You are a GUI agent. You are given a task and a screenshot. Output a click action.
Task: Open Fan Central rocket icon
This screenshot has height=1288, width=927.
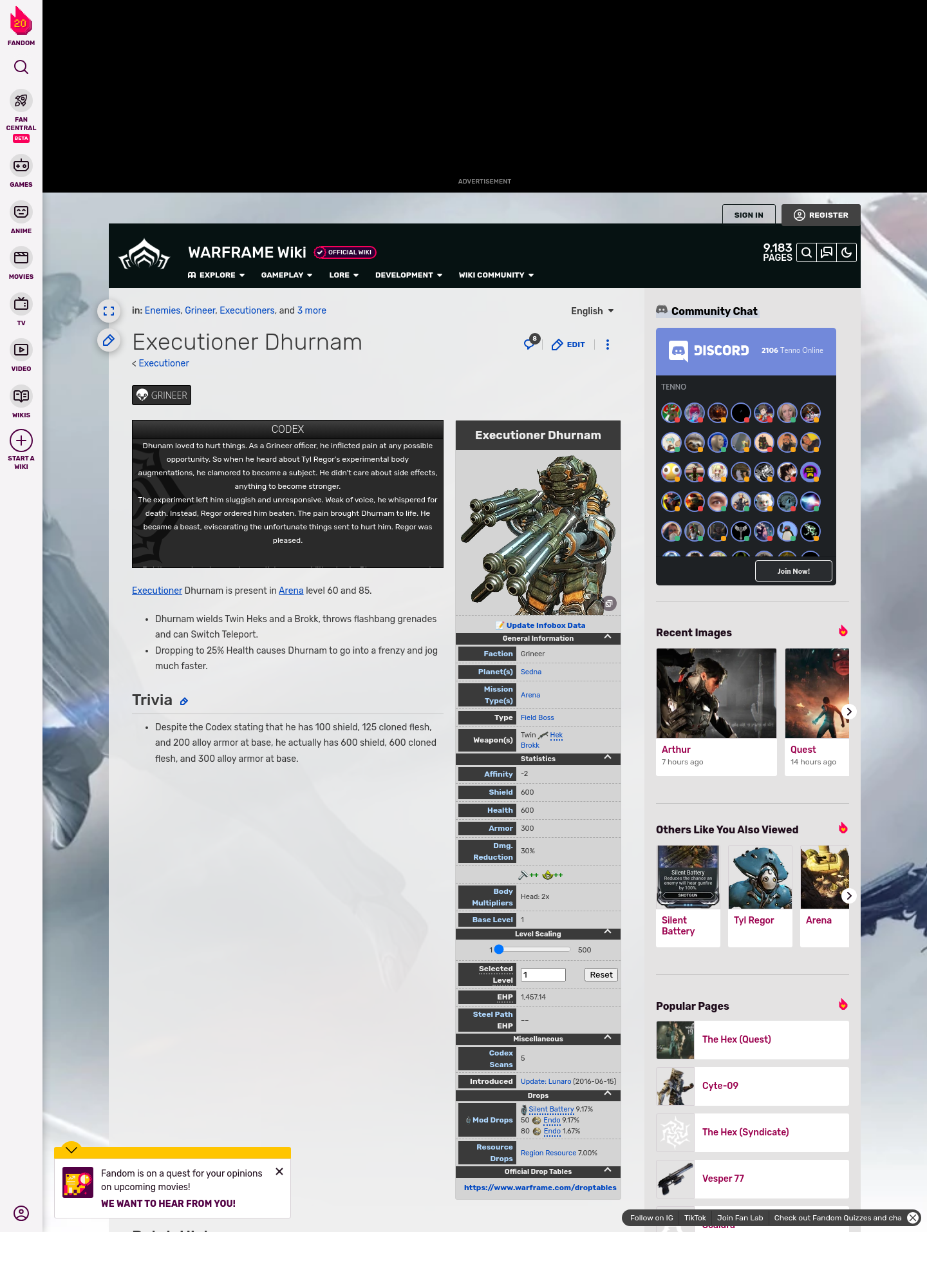point(21,101)
